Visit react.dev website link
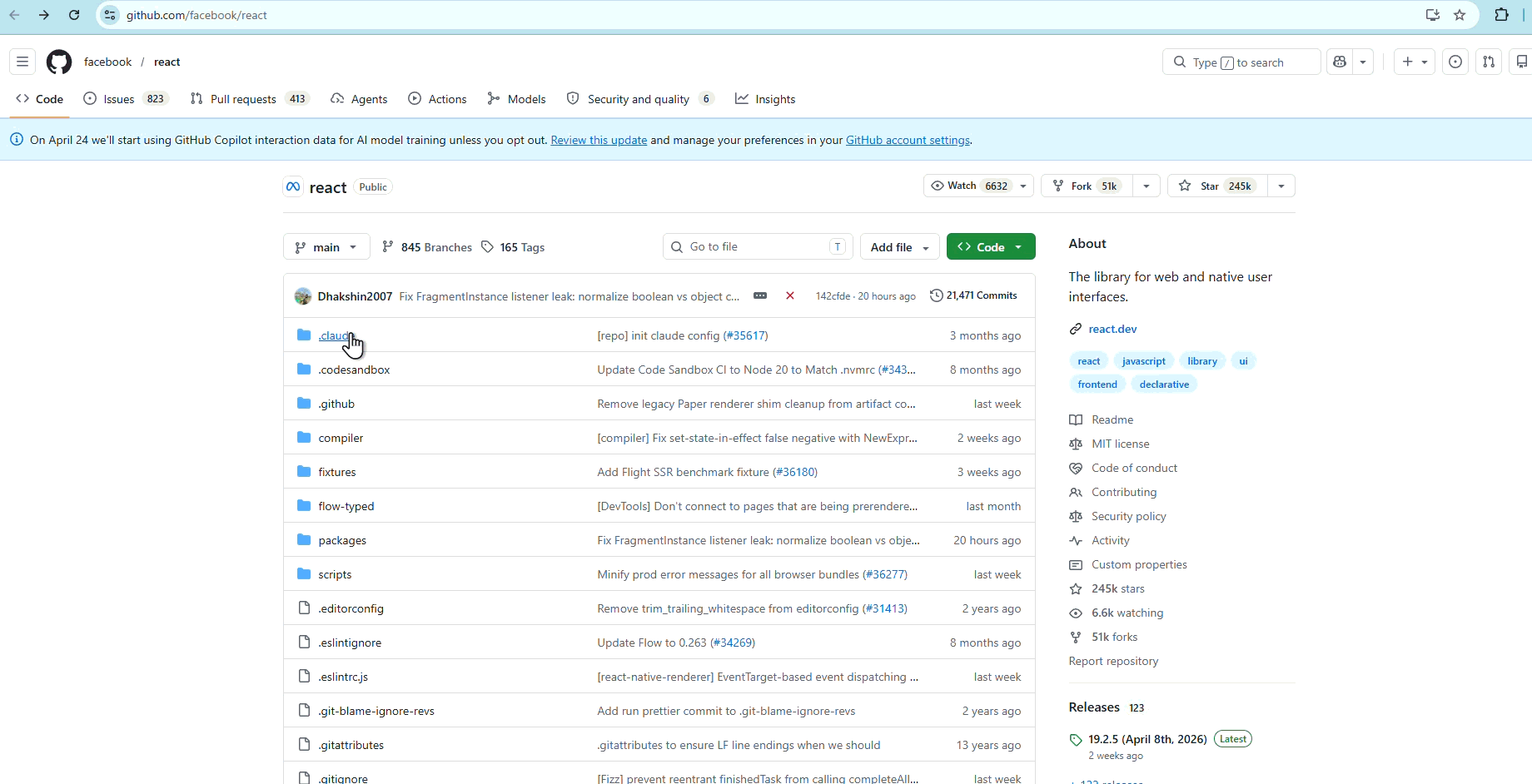The height and width of the screenshot is (784, 1532). point(1112,329)
